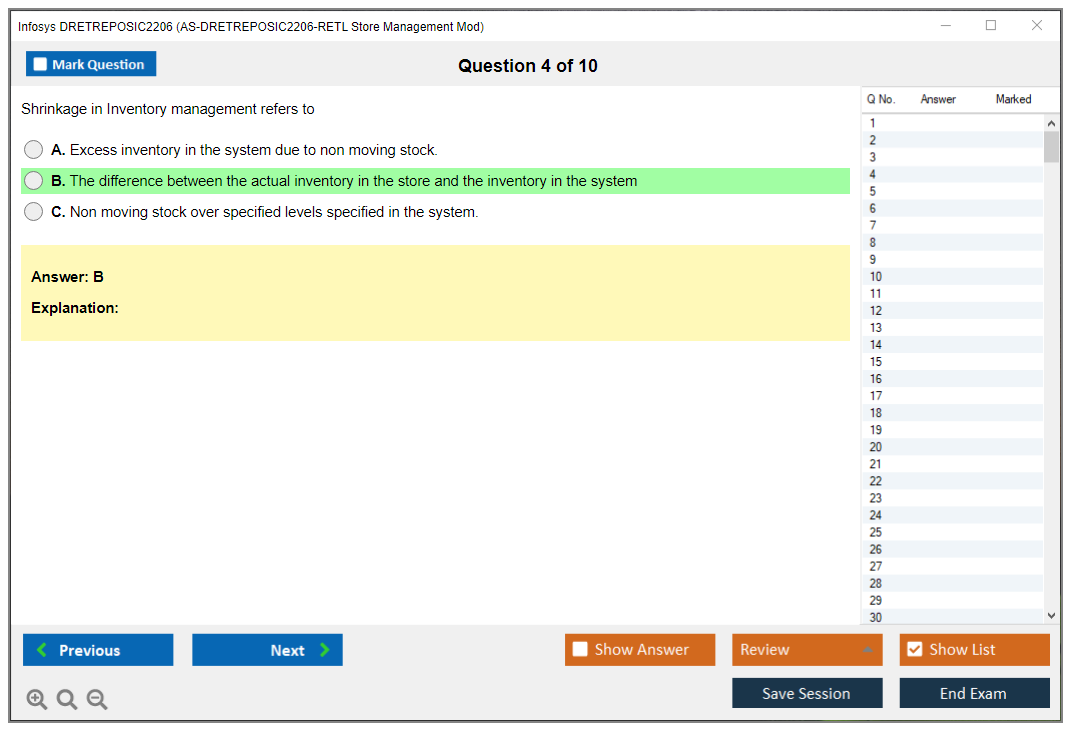Click the reset zoom magnifier icon
This screenshot has width=1075, height=735.
[x=67, y=700]
